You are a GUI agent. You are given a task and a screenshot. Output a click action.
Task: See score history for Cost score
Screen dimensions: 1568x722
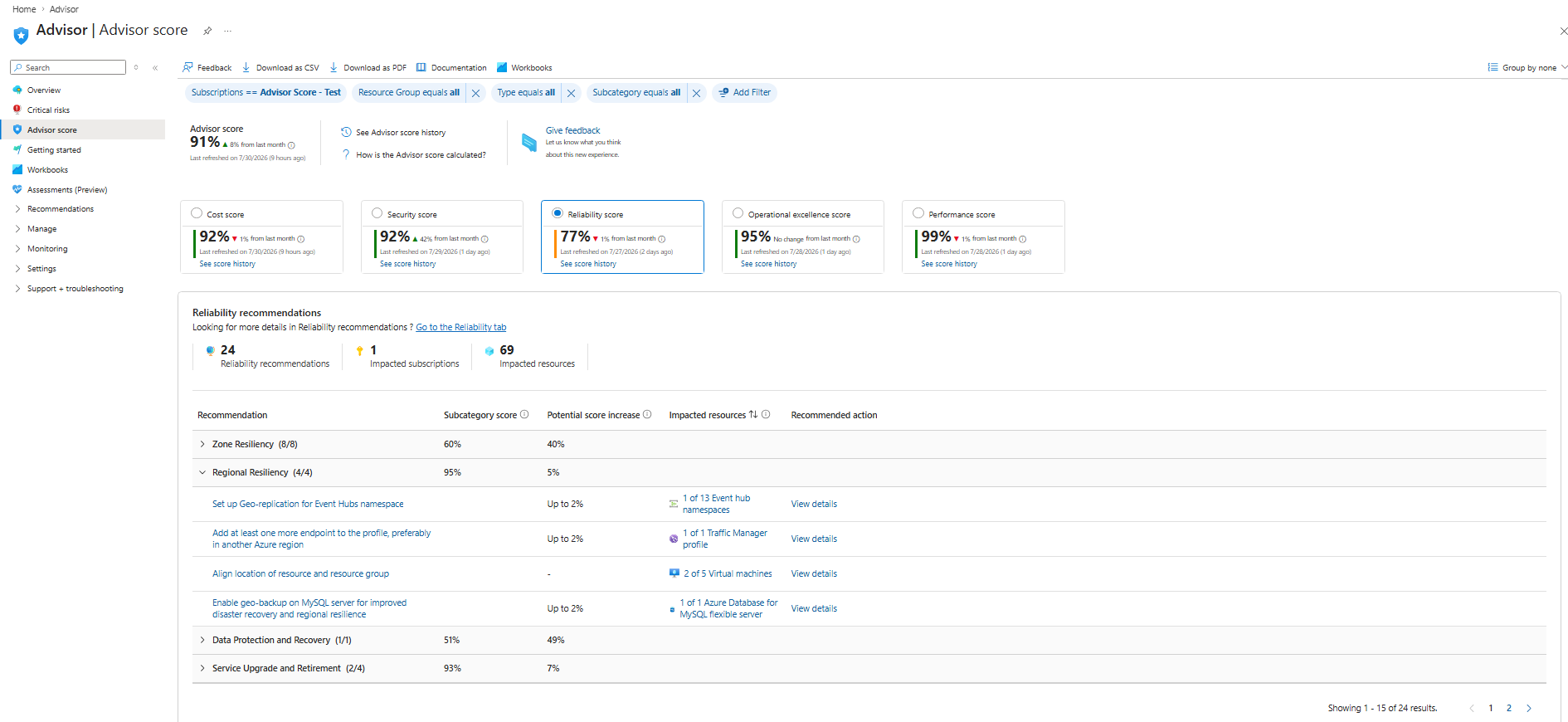point(227,264)
